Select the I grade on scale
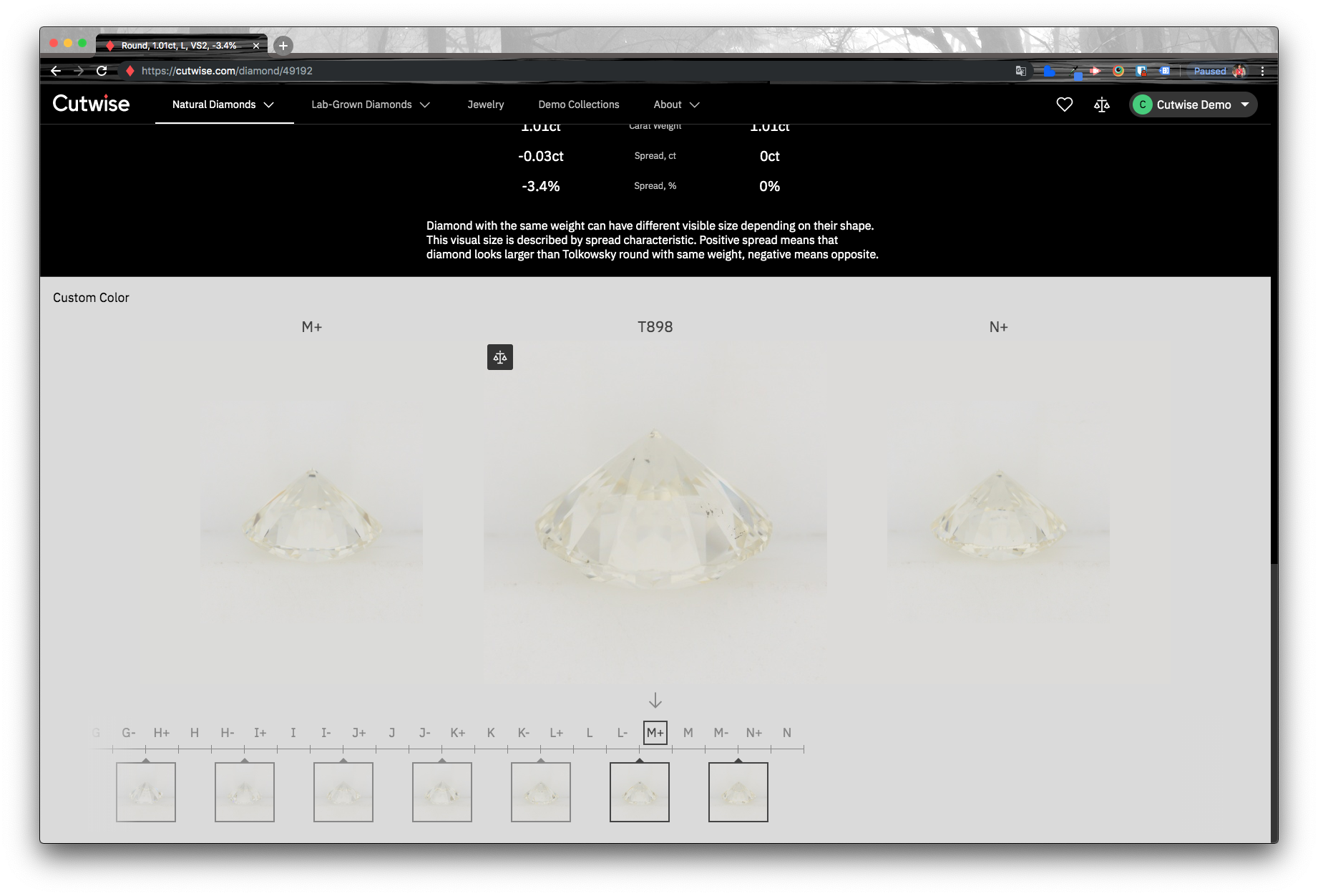The height and width of the screenshot is (896, 1318). click(293, 733)
